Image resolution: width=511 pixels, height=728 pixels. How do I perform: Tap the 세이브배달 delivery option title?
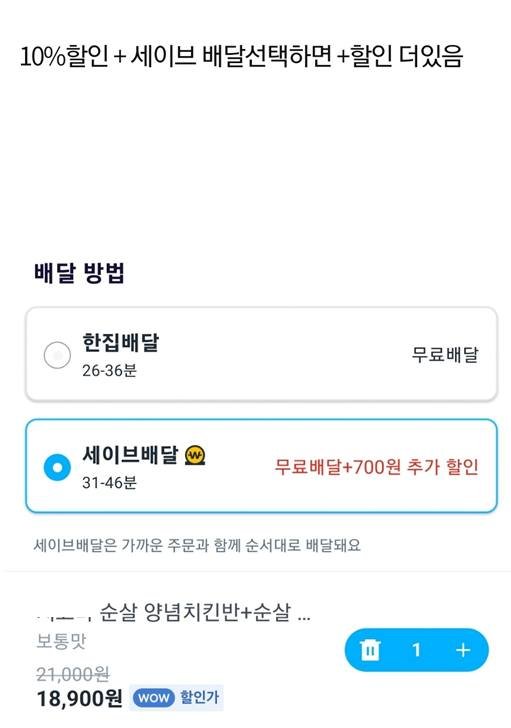(x=130, y=455)
